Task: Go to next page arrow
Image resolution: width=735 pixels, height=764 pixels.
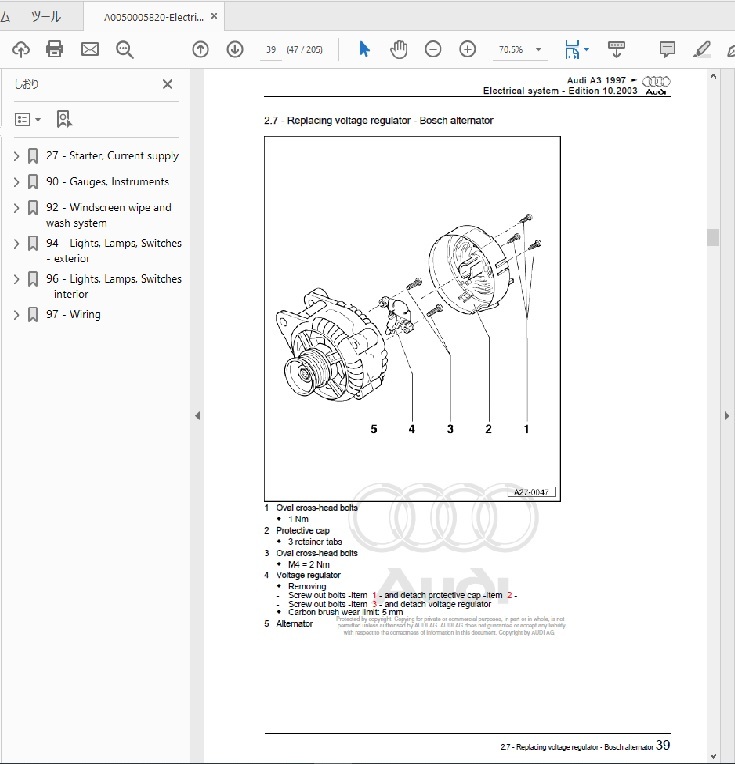Action: click(x=235, y=49)
